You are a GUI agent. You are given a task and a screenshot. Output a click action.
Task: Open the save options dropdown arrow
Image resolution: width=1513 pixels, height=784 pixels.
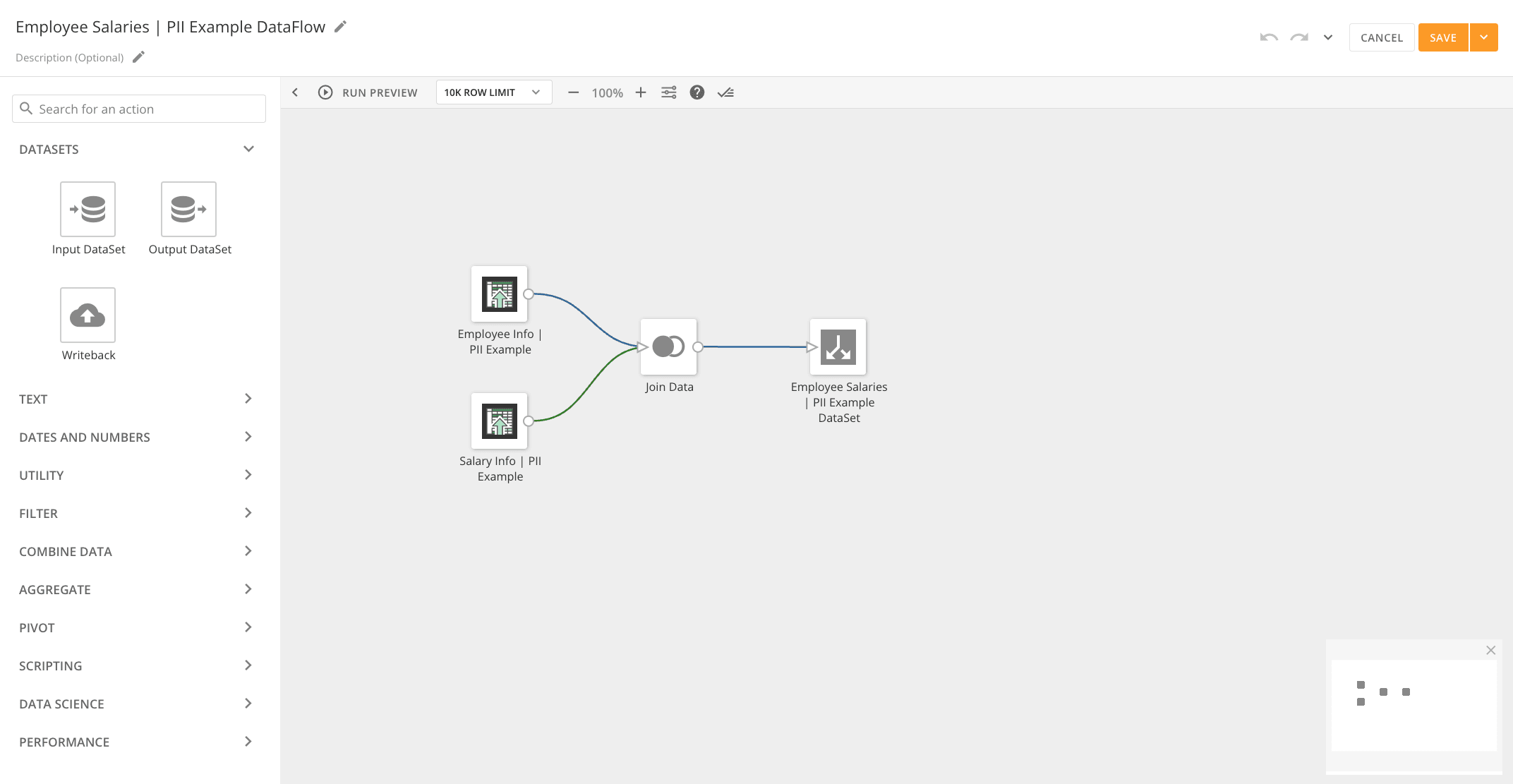click(1484, 37)
